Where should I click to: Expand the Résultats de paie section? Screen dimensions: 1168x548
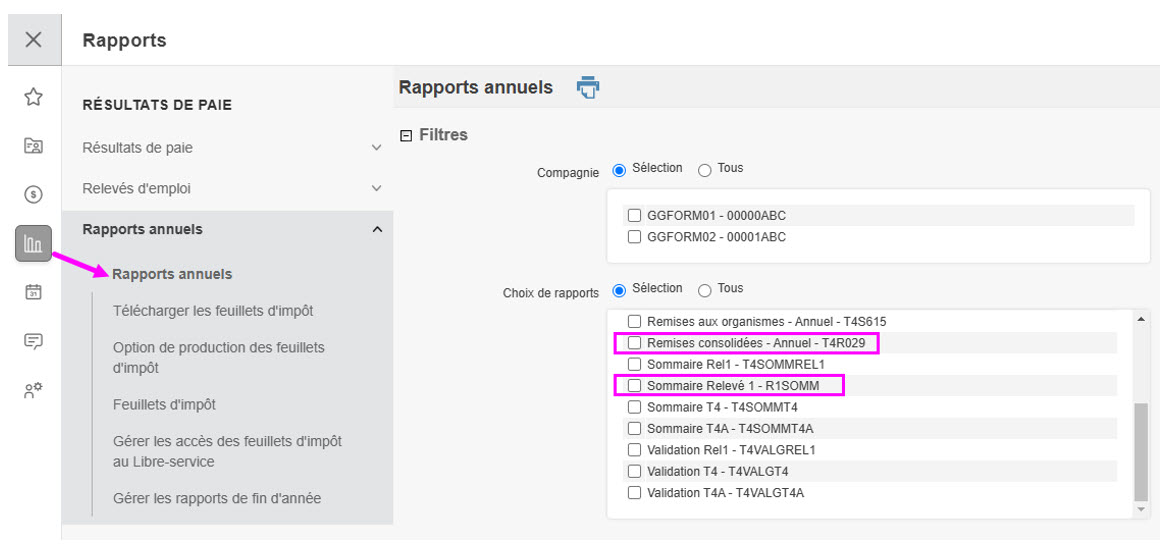[376, 148]
